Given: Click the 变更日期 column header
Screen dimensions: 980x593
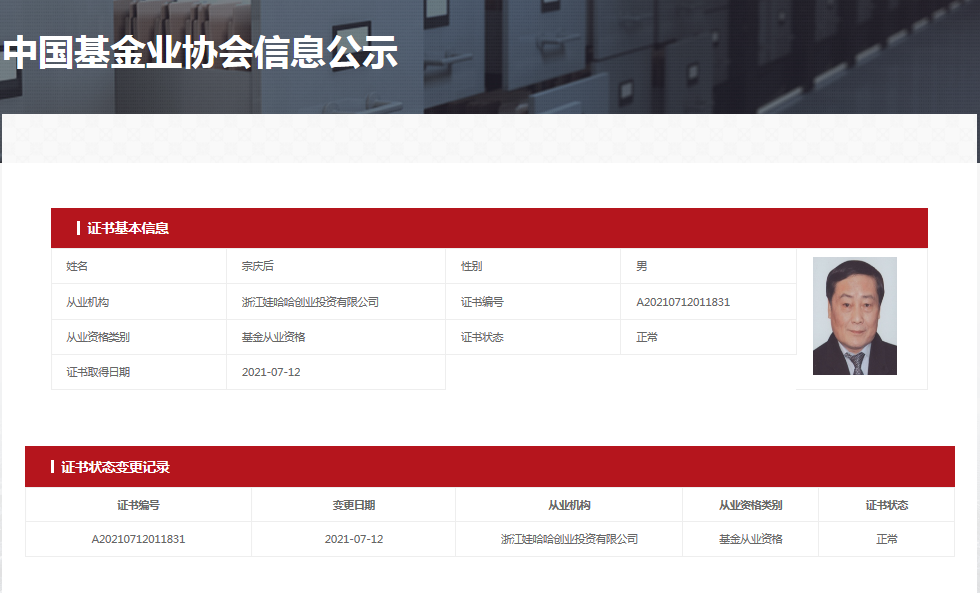Looking at the screenshot, I should (353, 505).
